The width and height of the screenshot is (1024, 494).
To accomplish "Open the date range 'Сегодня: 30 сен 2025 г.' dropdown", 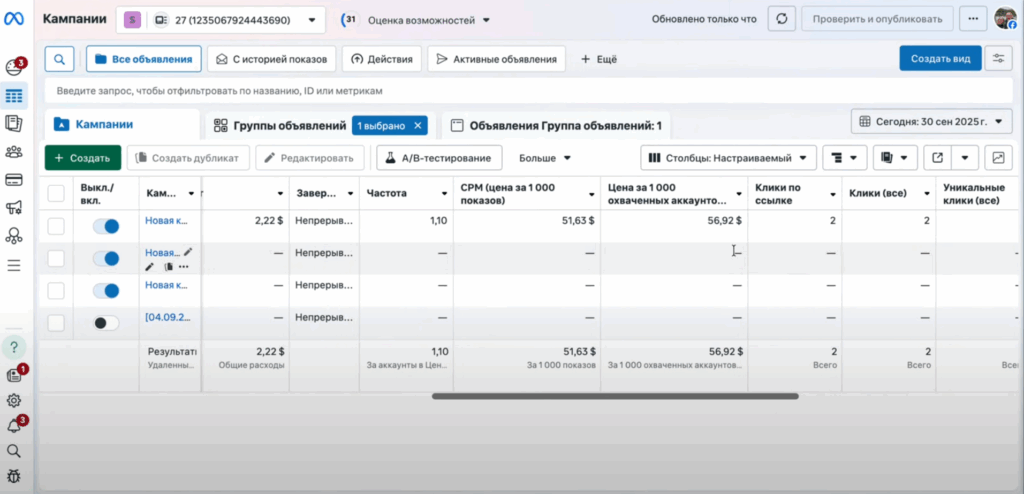I will click(x=932, y=122).
